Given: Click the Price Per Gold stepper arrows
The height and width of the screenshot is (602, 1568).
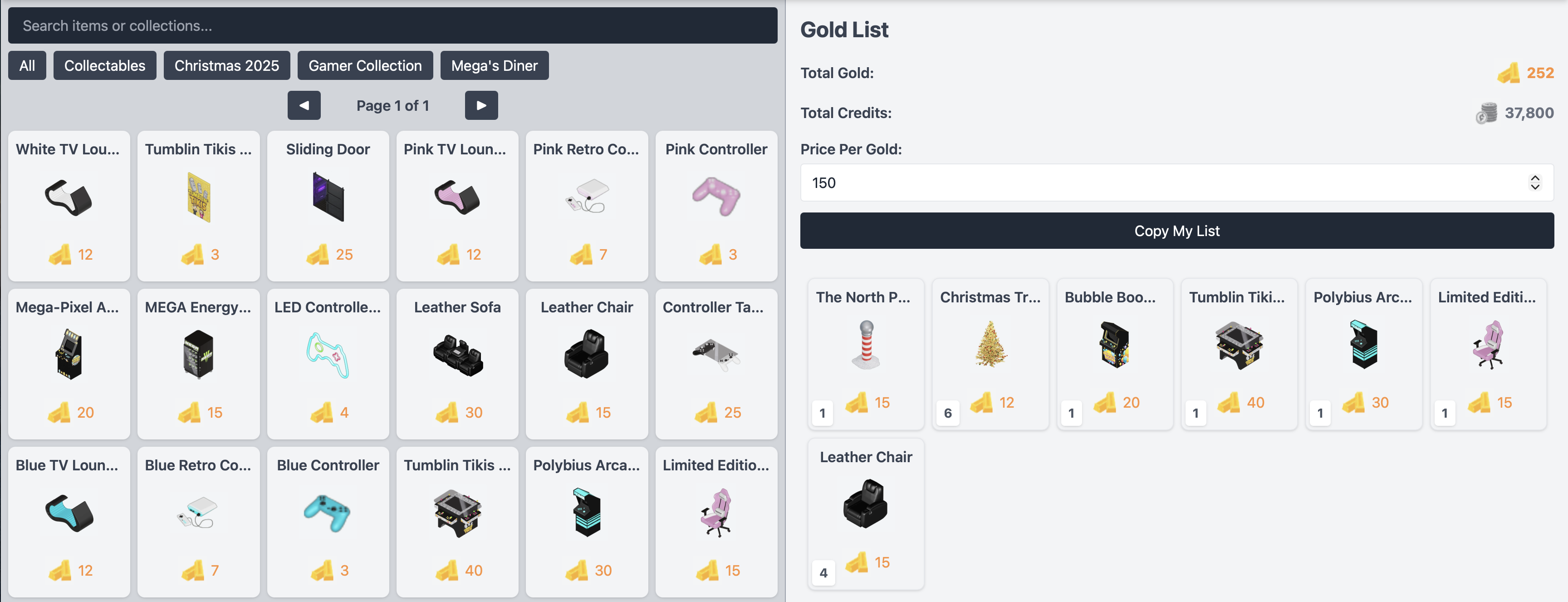Looking at the screenshot, I should coord(1534,183).
